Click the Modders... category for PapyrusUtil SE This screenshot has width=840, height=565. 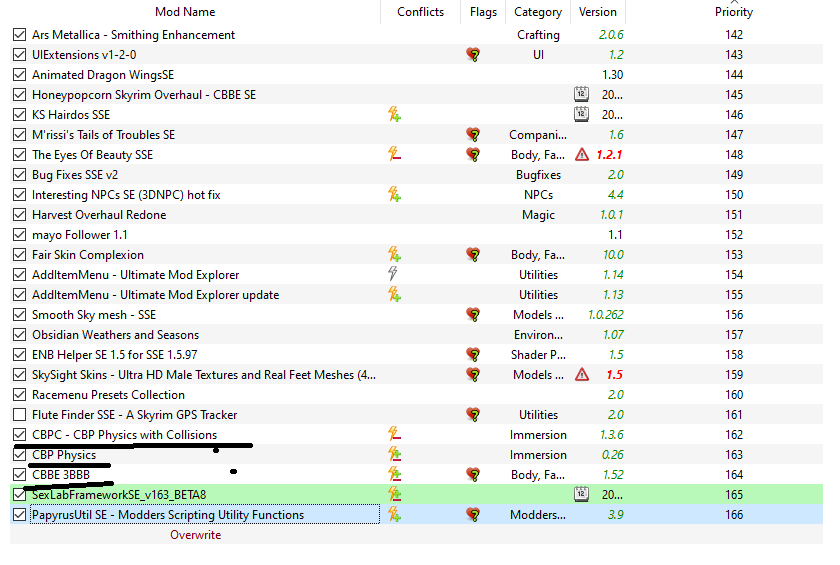538,515
